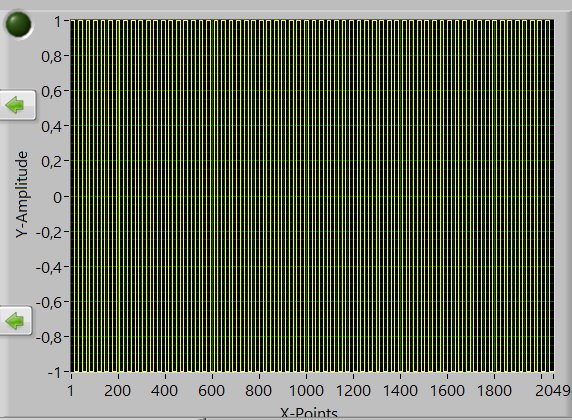Click the Y-axis value -0,8

[x=49, y=338]
